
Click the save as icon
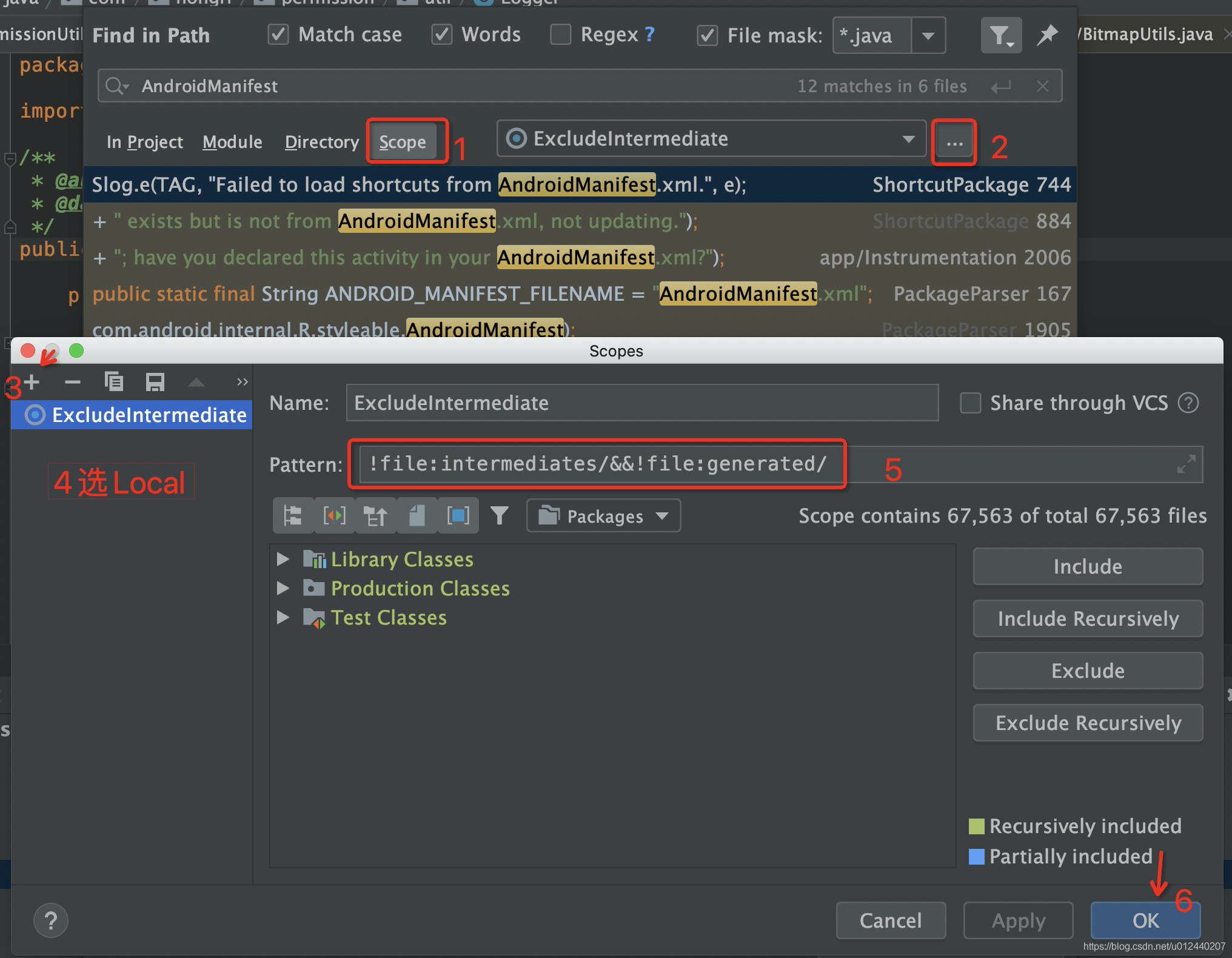coord(155,382)
